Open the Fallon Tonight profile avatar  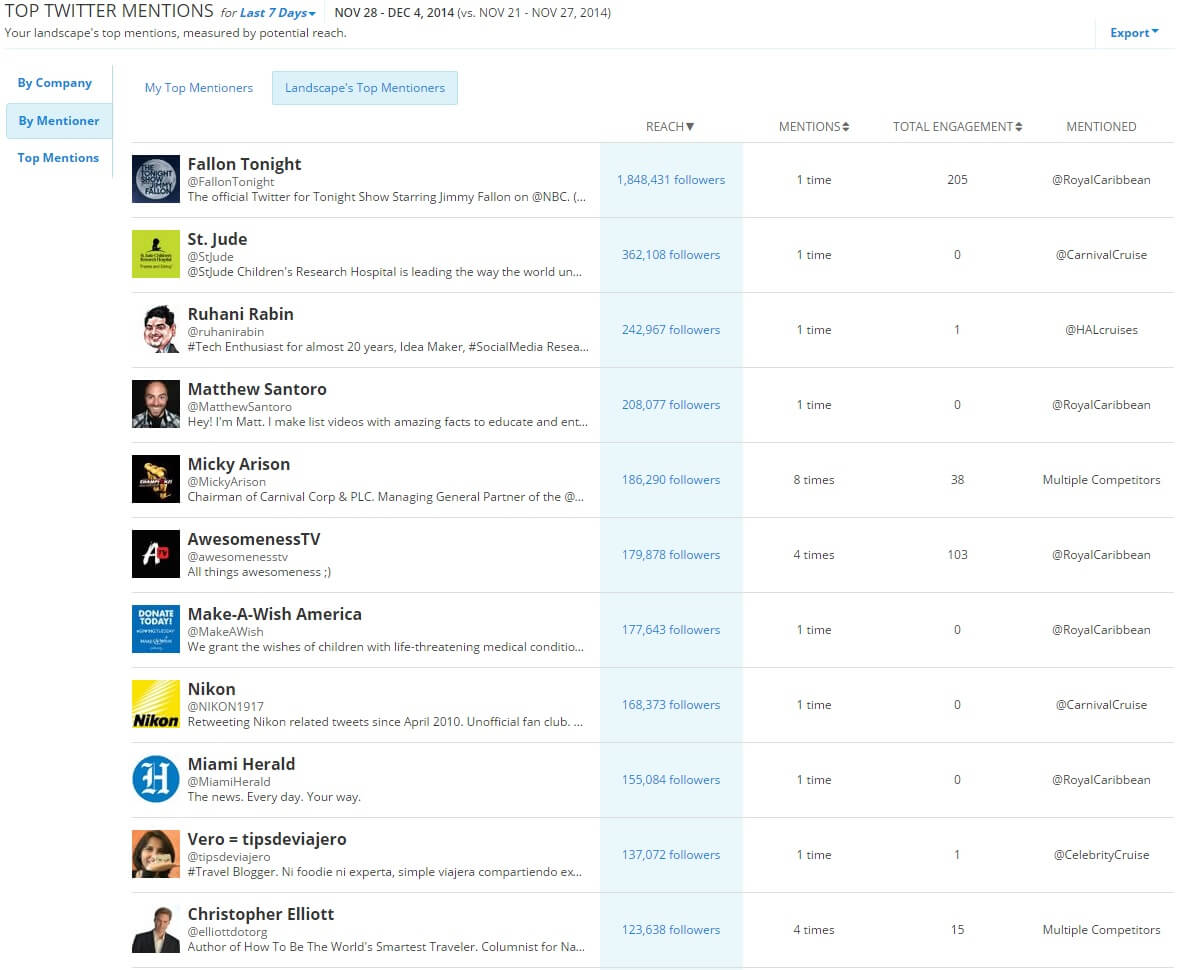[x=156, y=179]
